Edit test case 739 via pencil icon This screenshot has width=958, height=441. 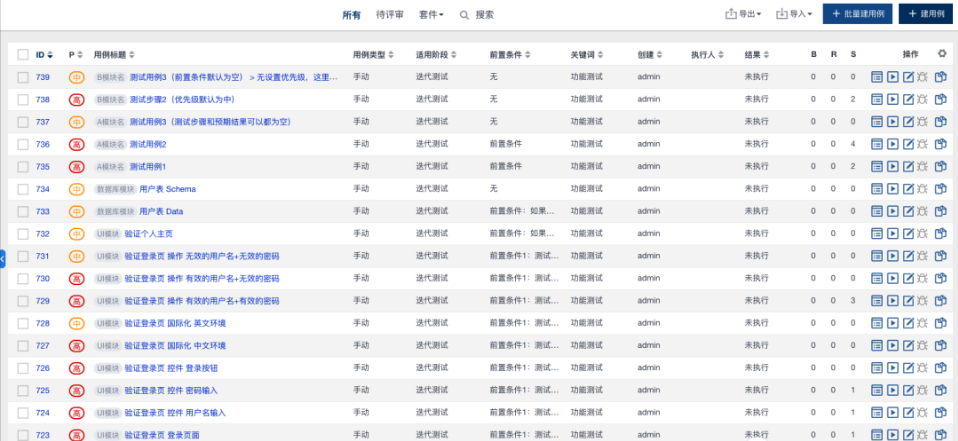909,77
